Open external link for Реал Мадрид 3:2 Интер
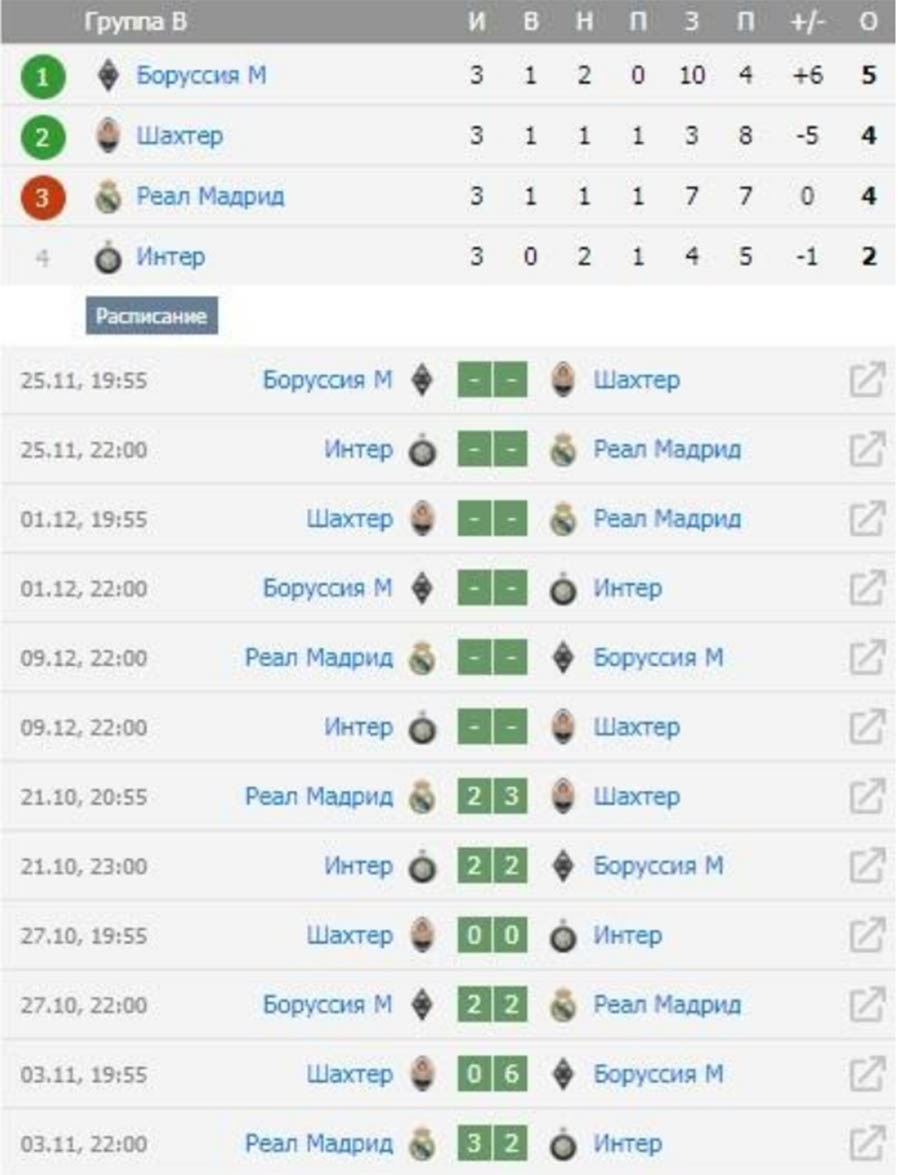Screen dimensions: 900x1175 click(866, 1143)
